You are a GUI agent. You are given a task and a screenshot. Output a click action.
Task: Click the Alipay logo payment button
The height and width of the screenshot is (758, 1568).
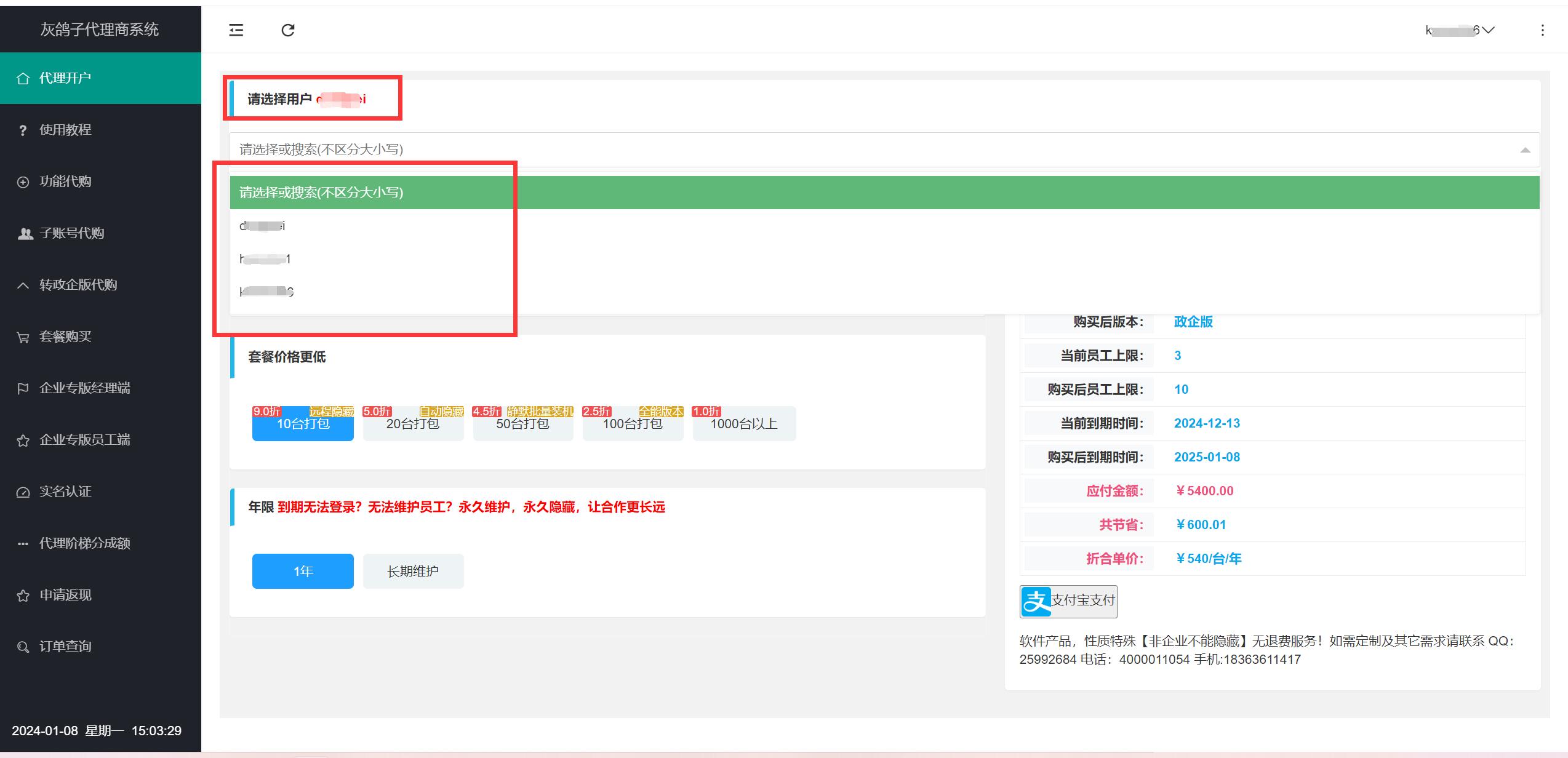click(1068, 601)
